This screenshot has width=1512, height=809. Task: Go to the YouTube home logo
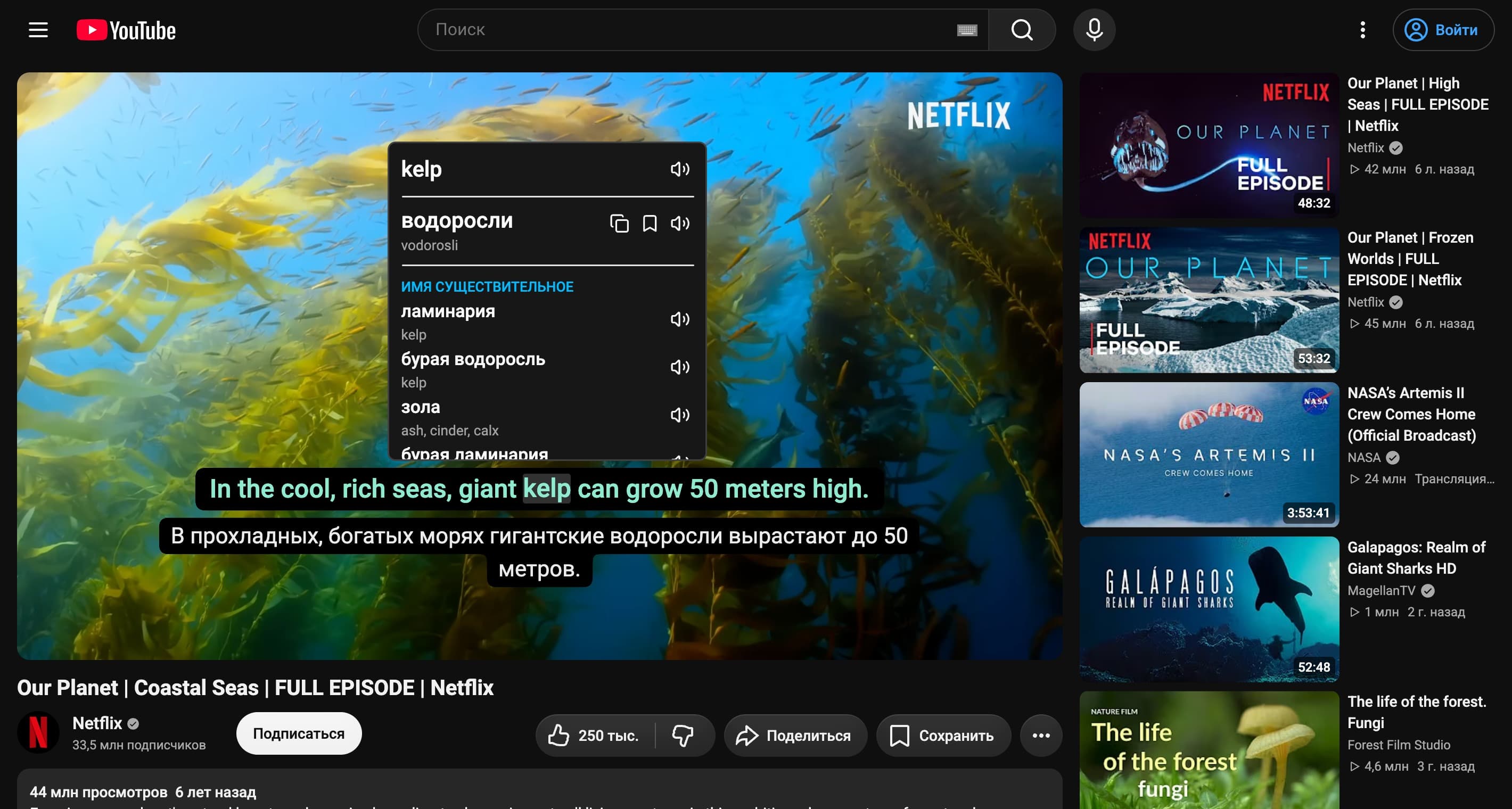click(126, 30)
